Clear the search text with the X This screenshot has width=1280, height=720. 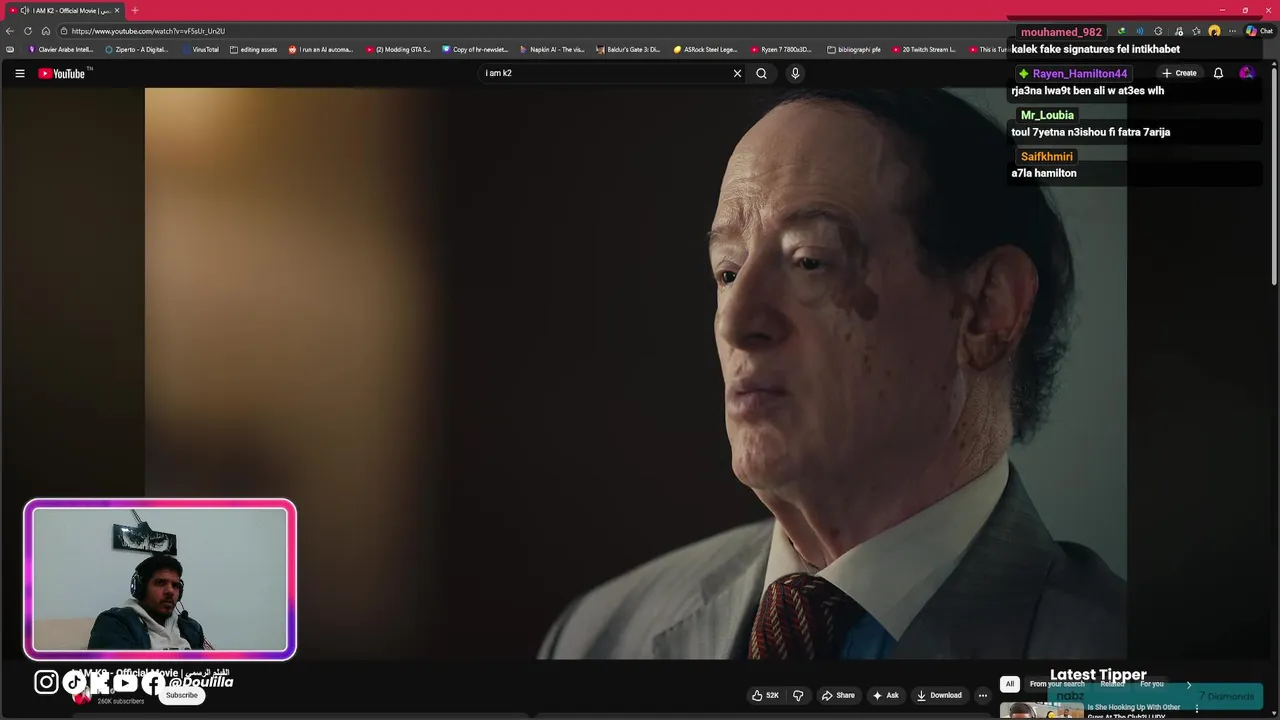738,73
